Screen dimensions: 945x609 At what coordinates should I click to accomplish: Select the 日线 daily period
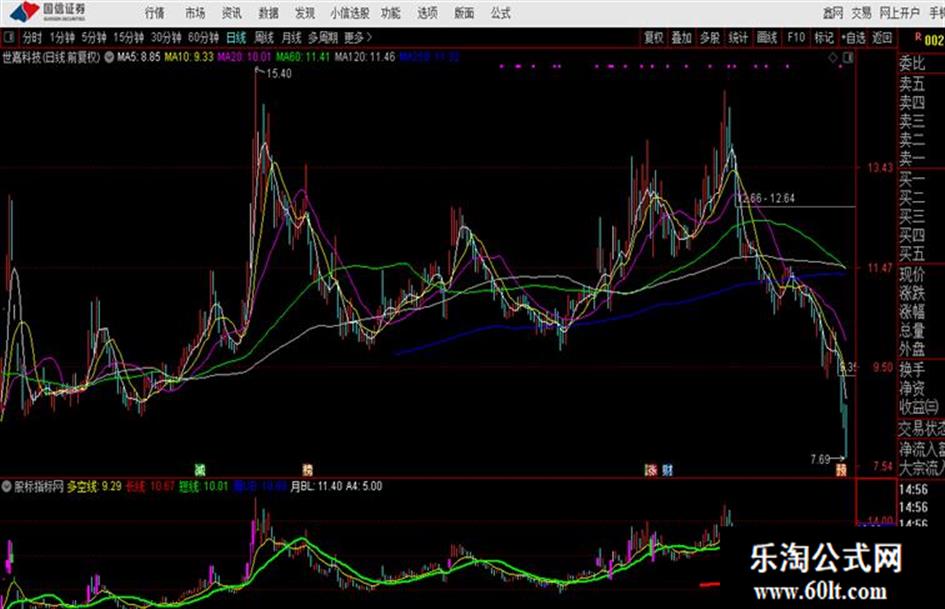(x=236, y=37)
